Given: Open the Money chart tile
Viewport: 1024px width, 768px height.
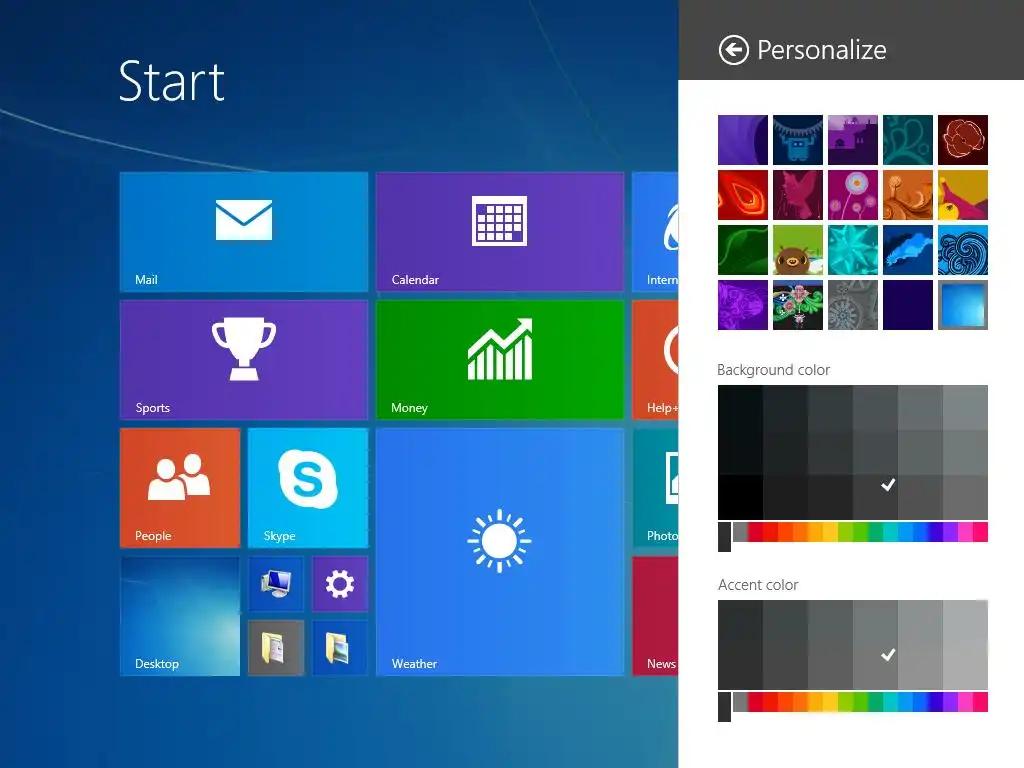Looking at the screenshot, I should tap(500, 360).
